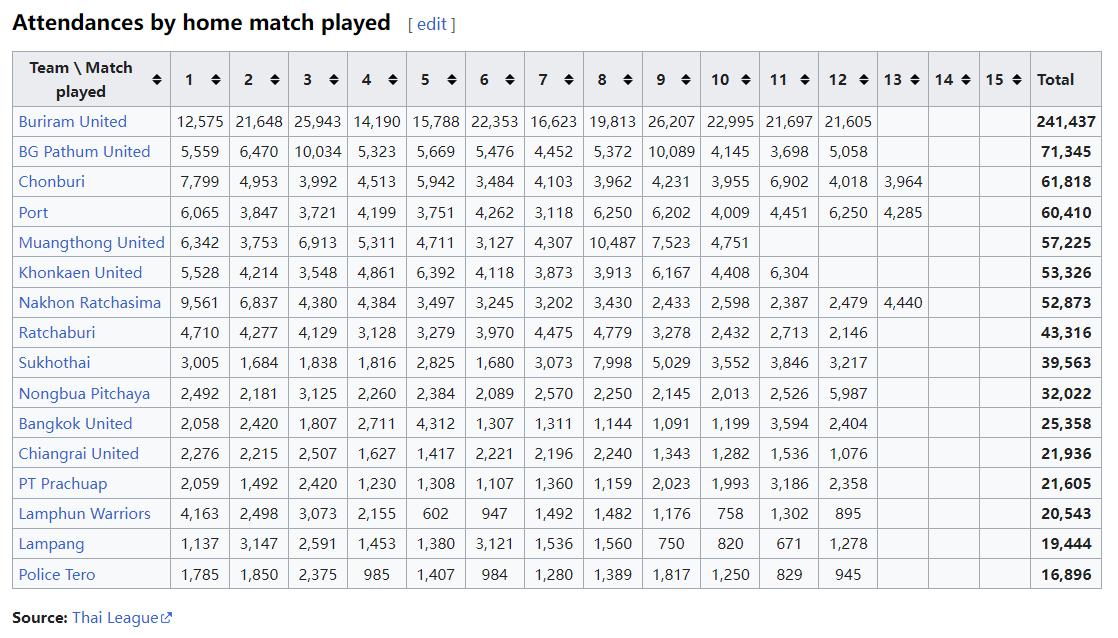Open Thai League source link
This screenshot has height=638, width=1118.
pos(115,617)
